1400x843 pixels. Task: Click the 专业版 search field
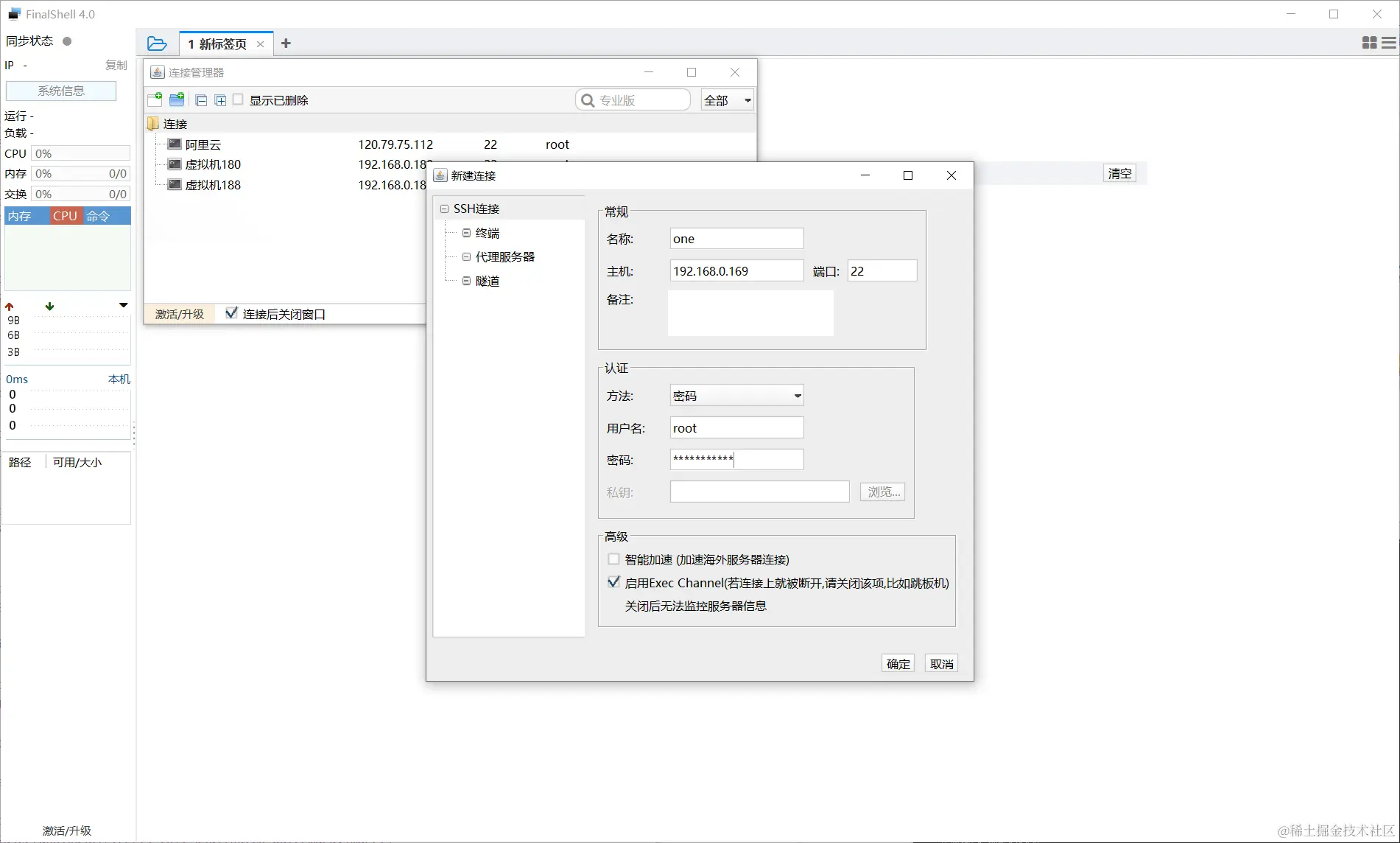[633, 100]
